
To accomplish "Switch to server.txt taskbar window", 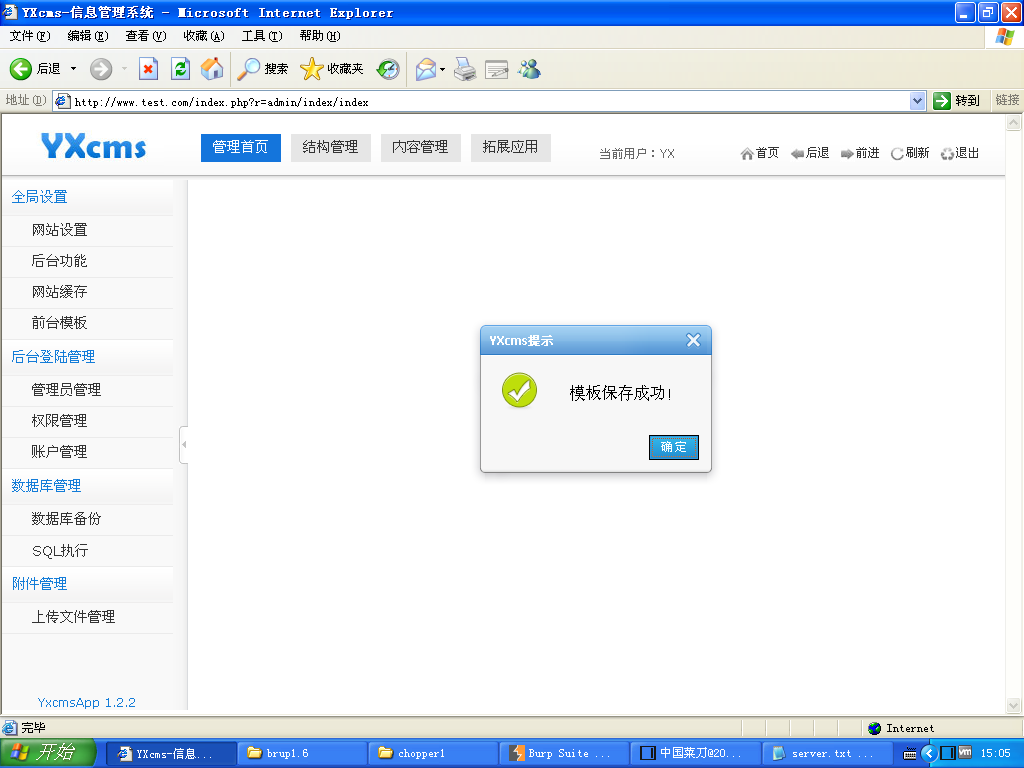I will coord(827,753).
